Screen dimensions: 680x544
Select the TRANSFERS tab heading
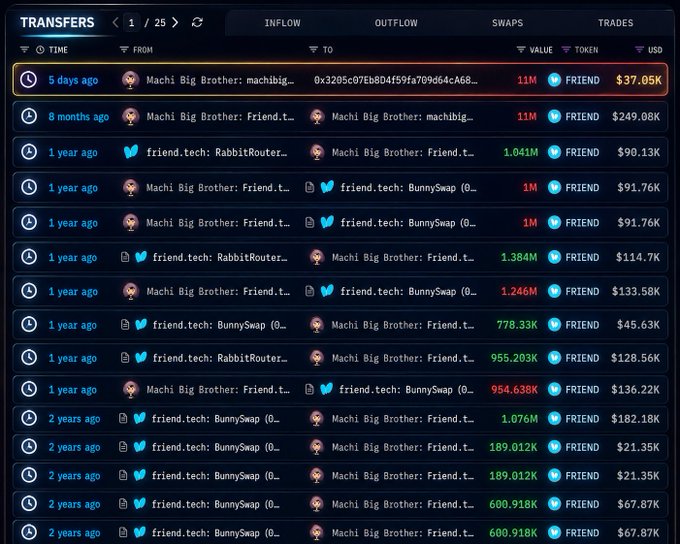coord(57,23)
